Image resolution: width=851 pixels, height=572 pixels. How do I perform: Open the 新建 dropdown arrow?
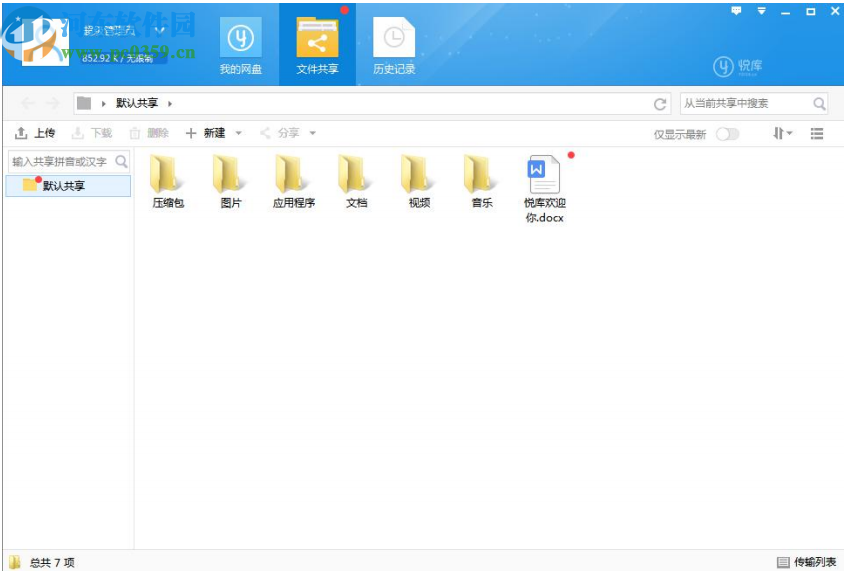[x=238, y=133]
